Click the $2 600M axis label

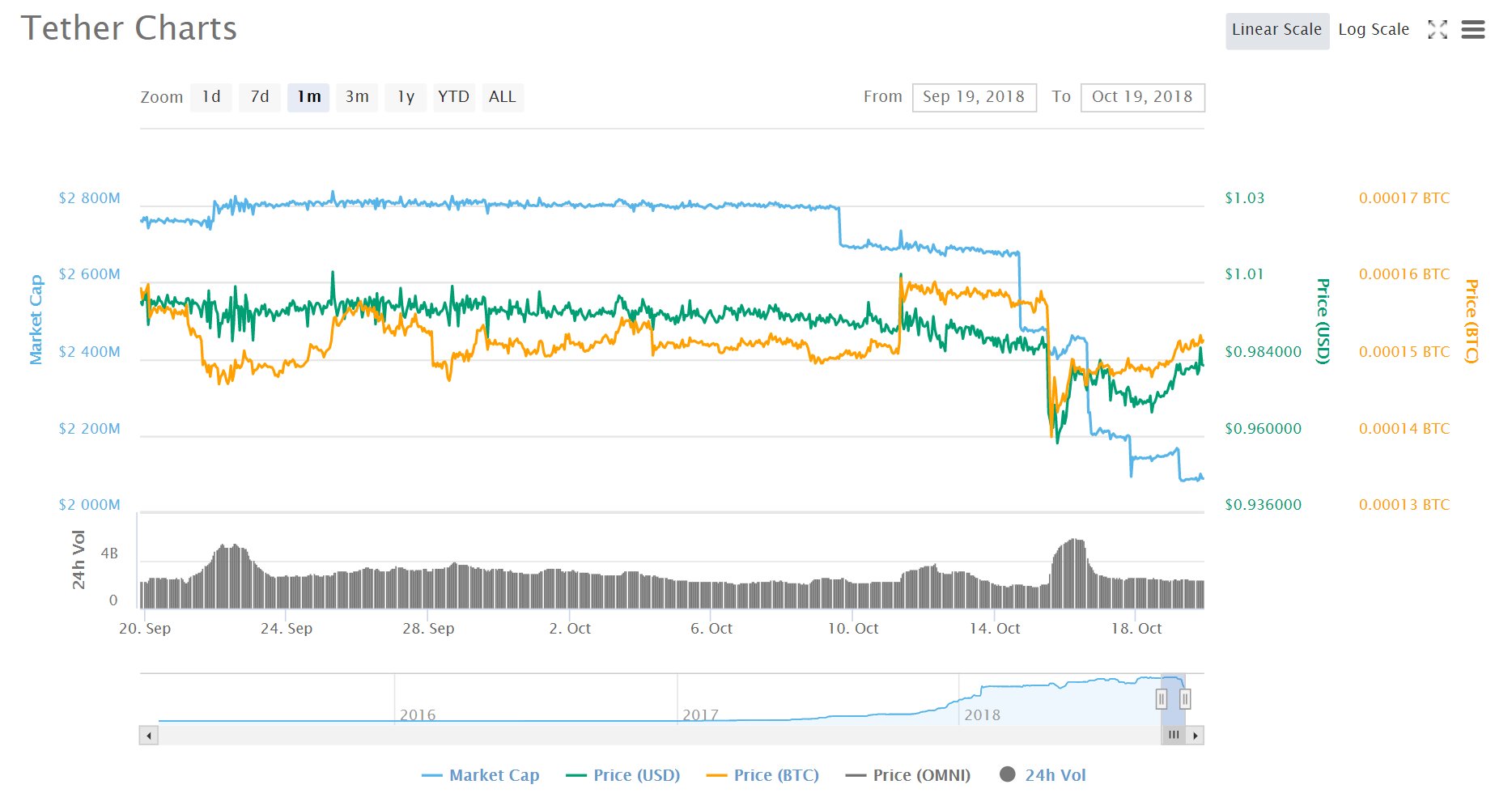tap(89, 274)
